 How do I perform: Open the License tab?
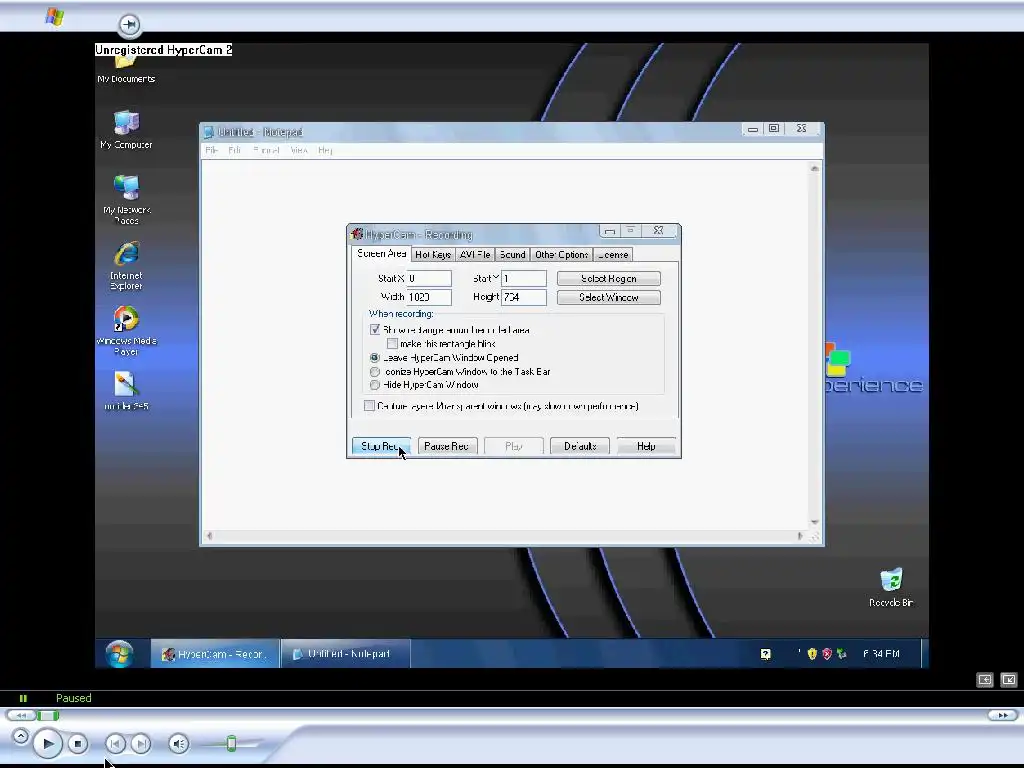(613, 255)
